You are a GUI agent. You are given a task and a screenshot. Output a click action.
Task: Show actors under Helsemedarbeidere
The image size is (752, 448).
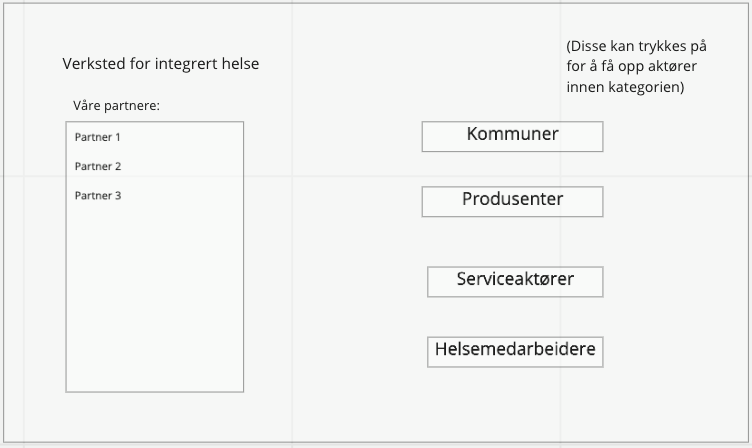pyautogui.click(x=515, y=351)
